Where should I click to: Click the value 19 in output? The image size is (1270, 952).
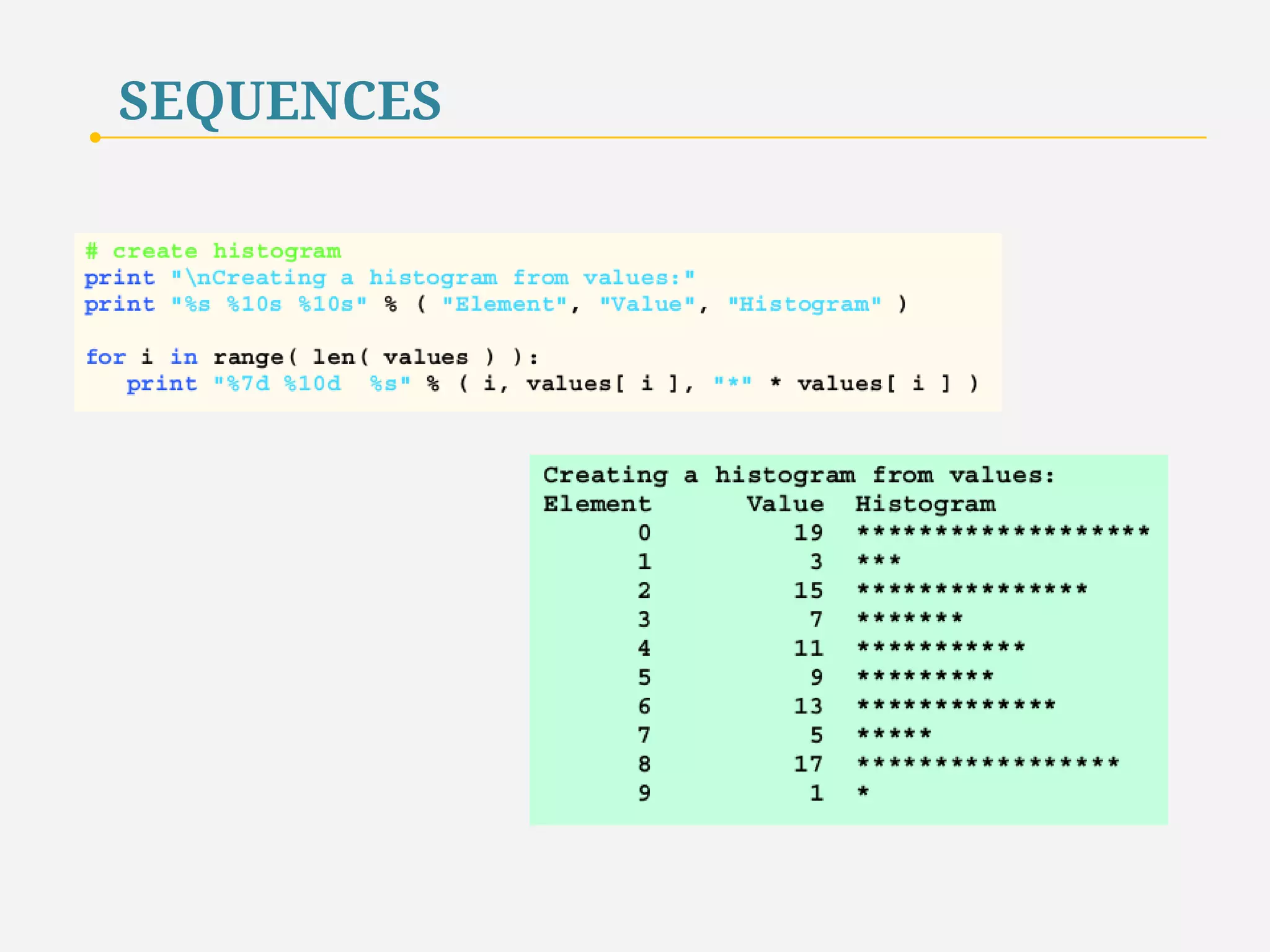click(x=809, y=532)
